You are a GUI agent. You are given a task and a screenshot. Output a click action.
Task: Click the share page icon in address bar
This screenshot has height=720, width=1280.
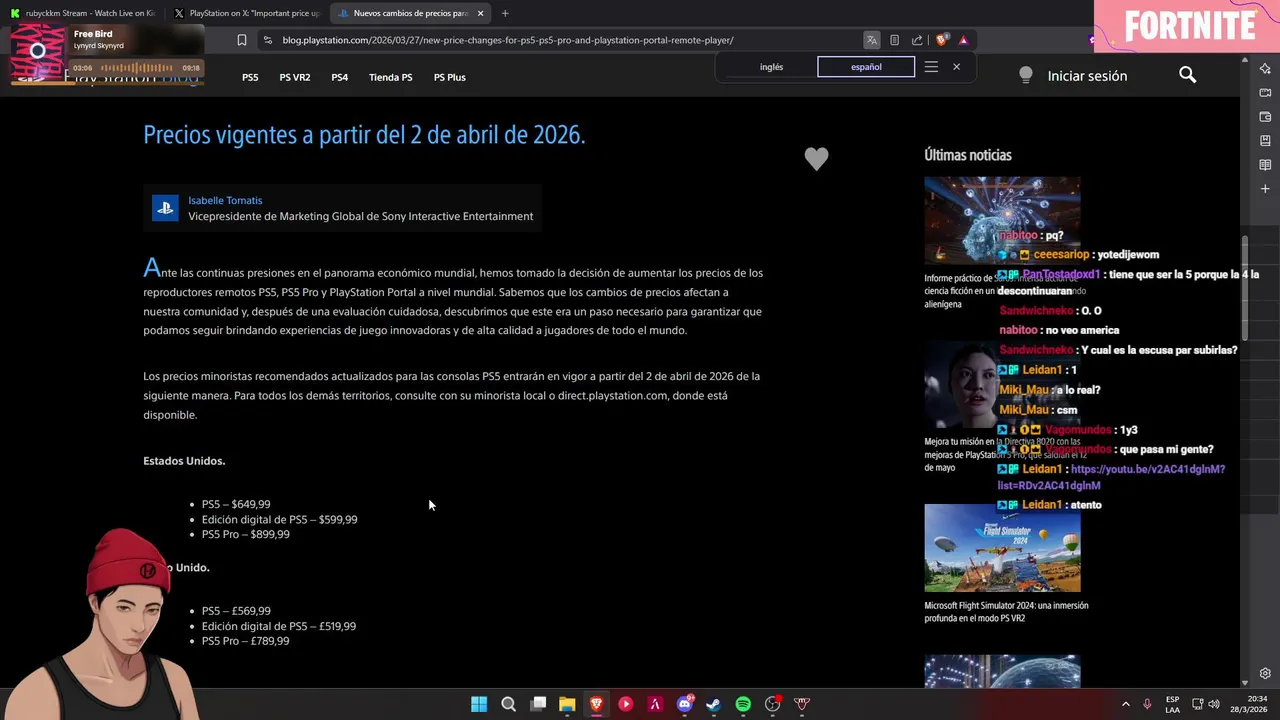(x=917, y=40)
